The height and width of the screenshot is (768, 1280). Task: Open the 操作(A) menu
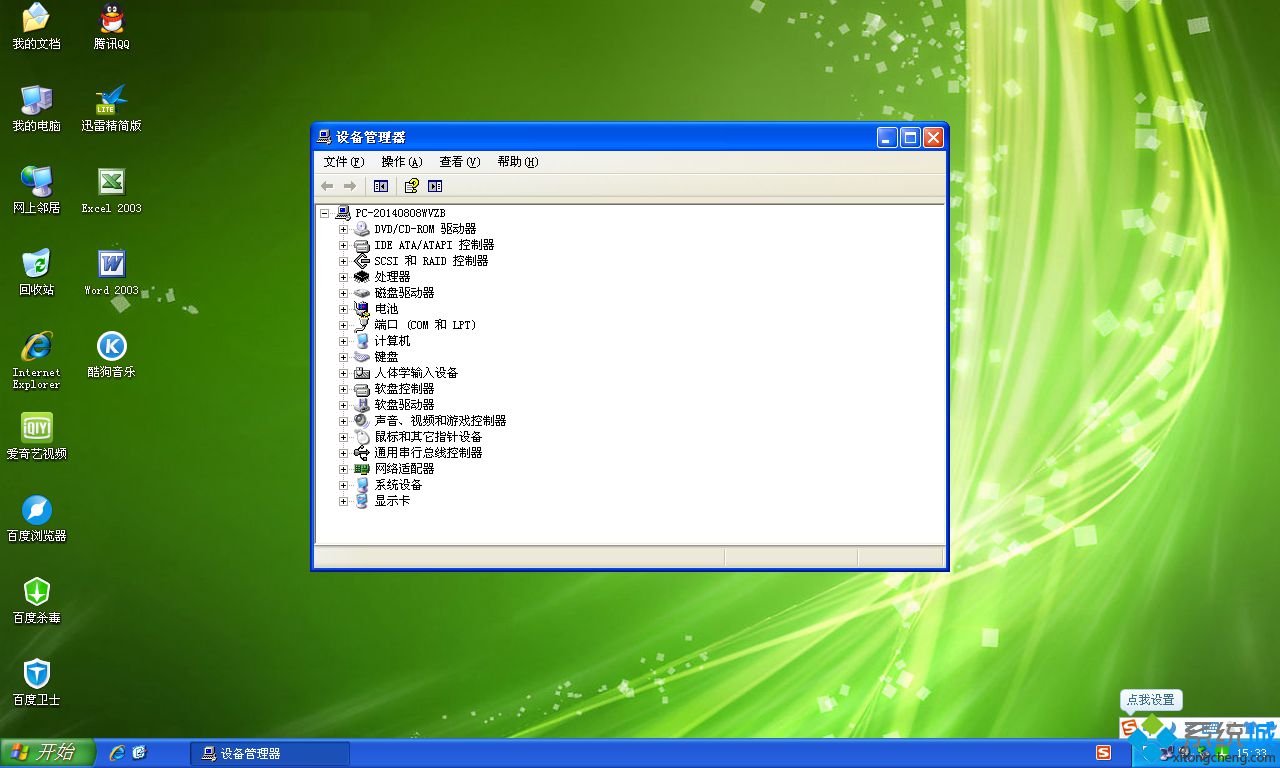[401, 162]
